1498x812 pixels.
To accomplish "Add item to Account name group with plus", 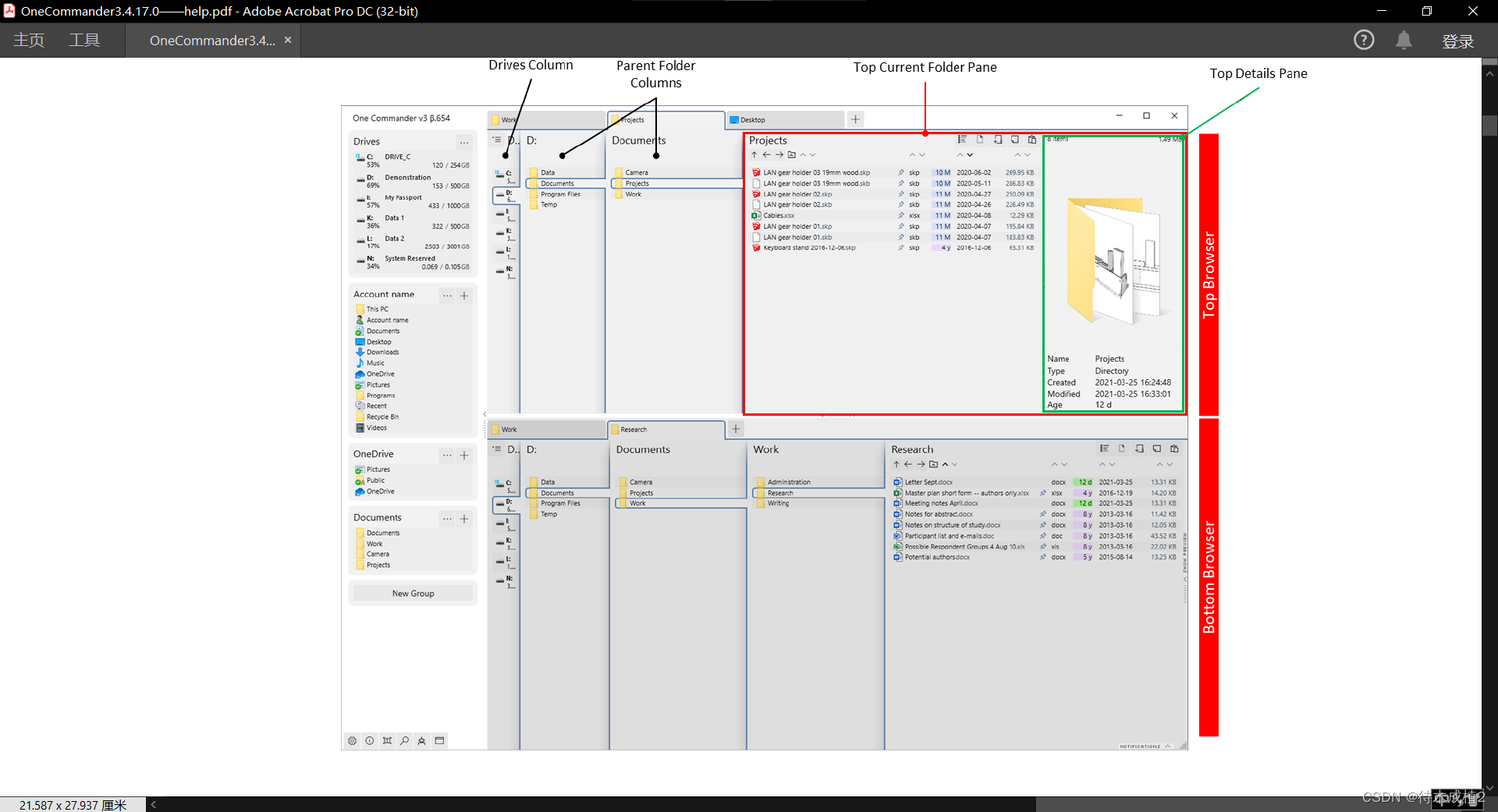I will pyautogui.click(x=464, y=296).
